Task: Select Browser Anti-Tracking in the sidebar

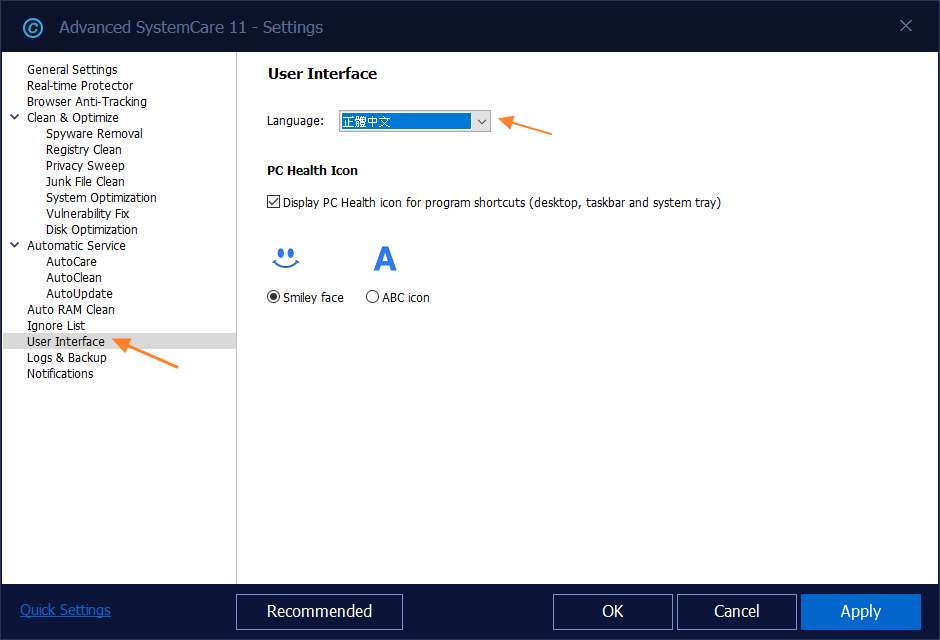Action: click(87, 101)
